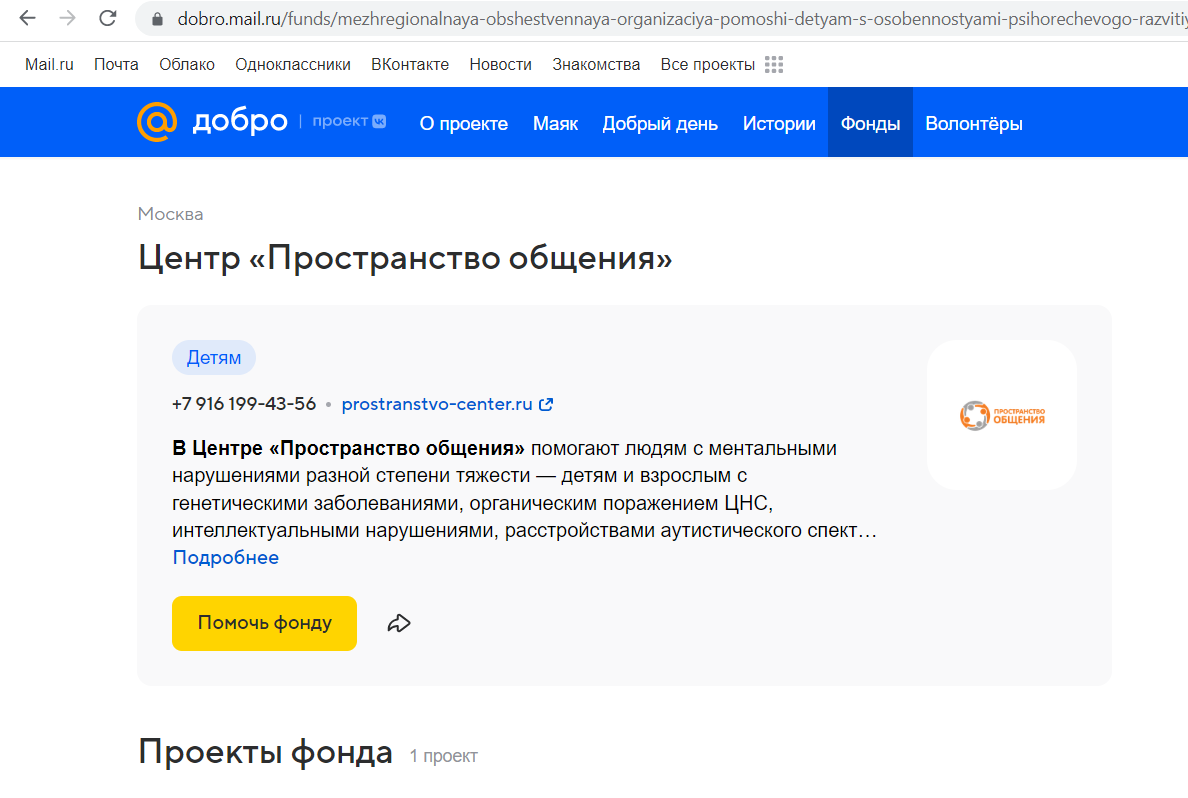This screenshot has width=1188, height=798.
Task: Click the share arrow icon
Action: [x=399, y=623]
